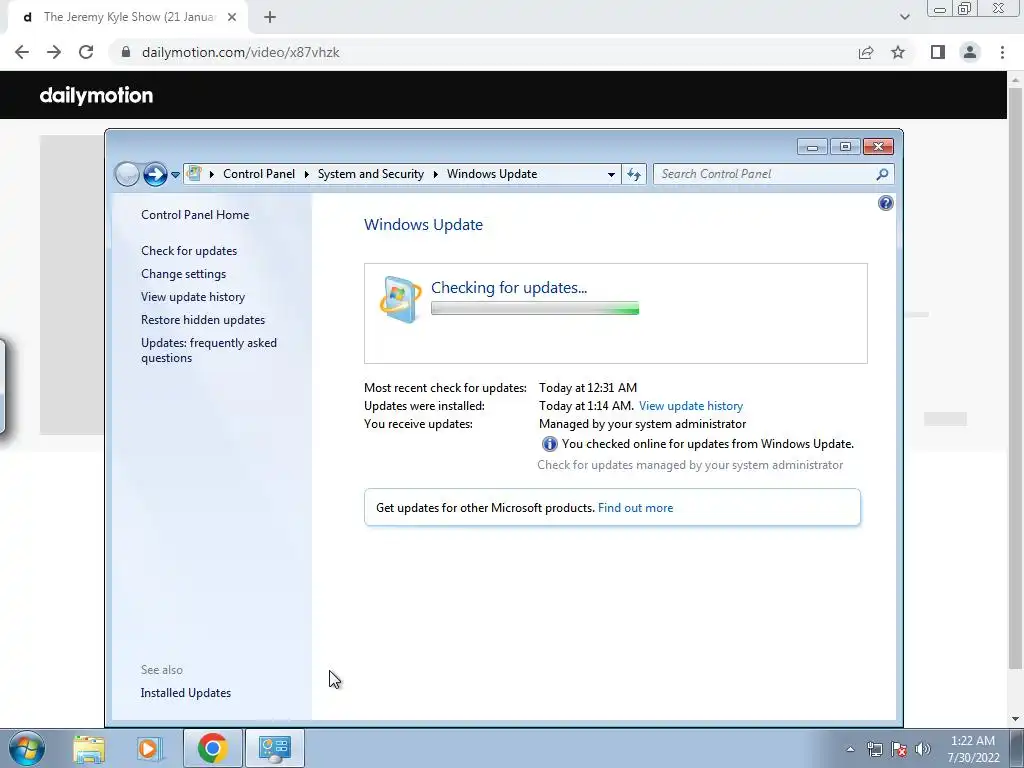Click Find out more link
This screenshot has width=1024, height=768.
[x=635, y=508]
